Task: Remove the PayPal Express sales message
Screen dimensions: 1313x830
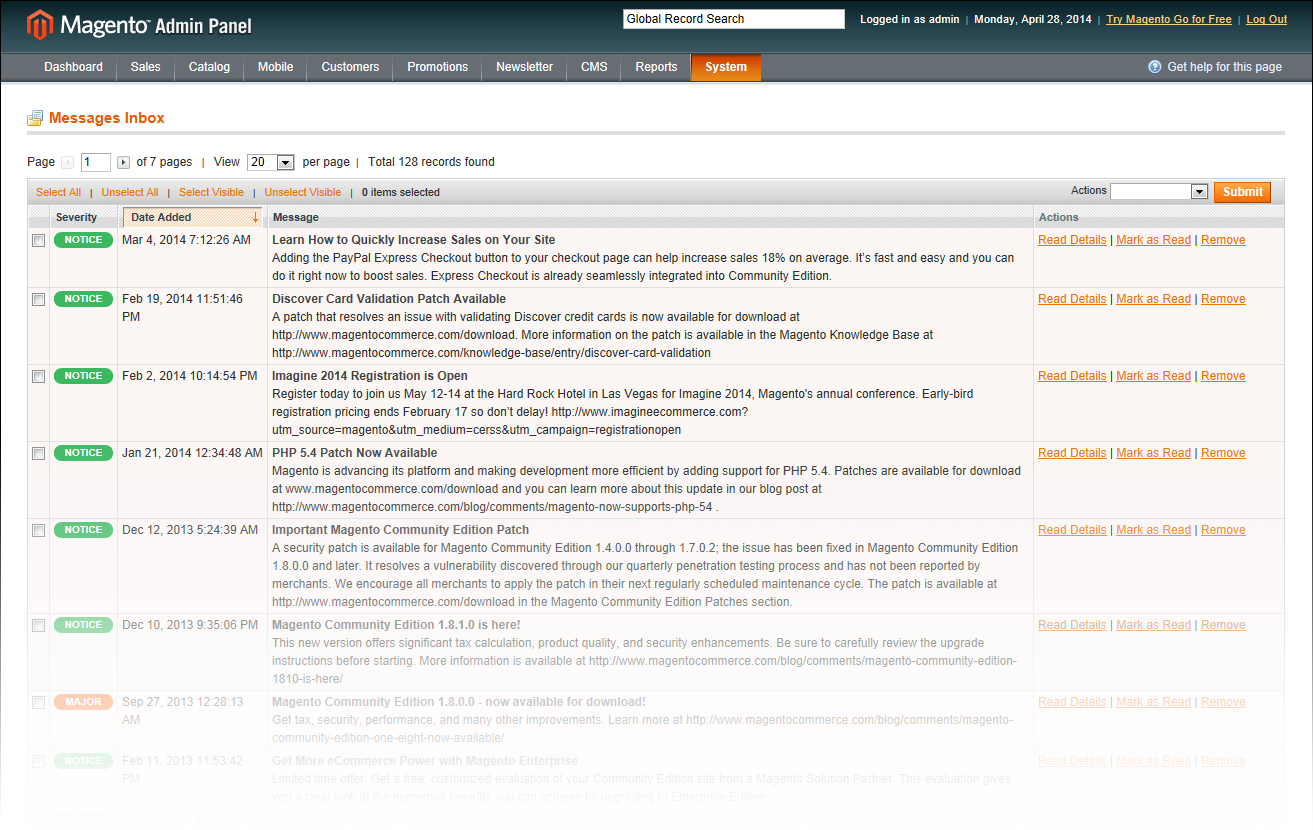Action: pyautogui.click(x=1223, y=240)
